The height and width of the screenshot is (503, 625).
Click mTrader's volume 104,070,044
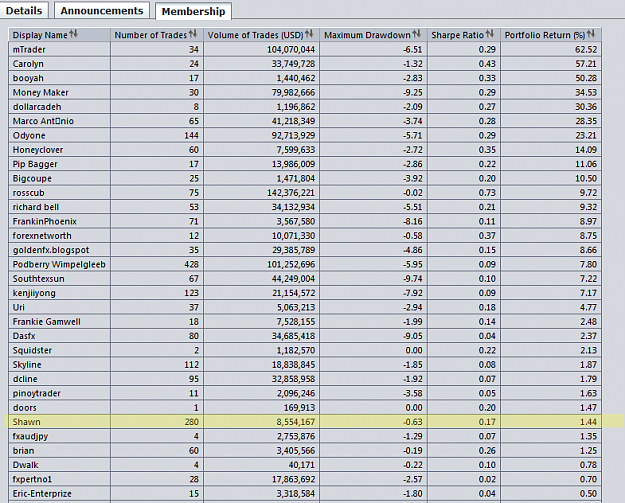pyautogui.click(x=291, y=49)
